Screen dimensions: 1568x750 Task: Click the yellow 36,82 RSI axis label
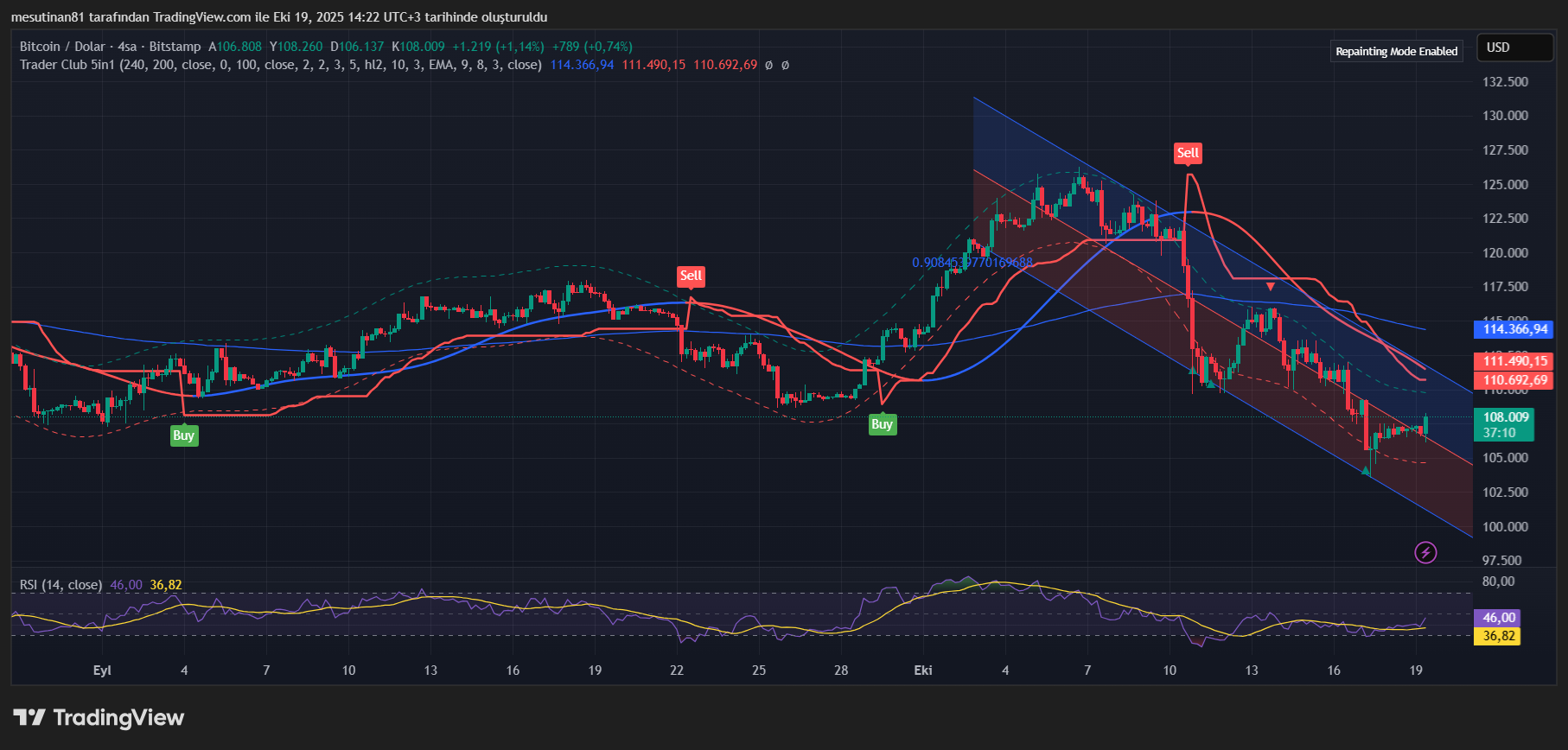[x=1499, y=636]
